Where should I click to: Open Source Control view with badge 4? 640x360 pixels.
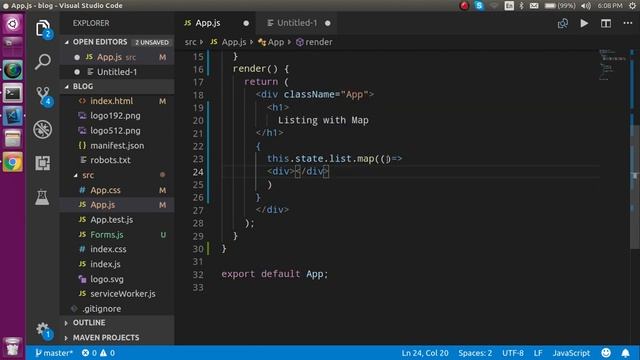point(43,96)
